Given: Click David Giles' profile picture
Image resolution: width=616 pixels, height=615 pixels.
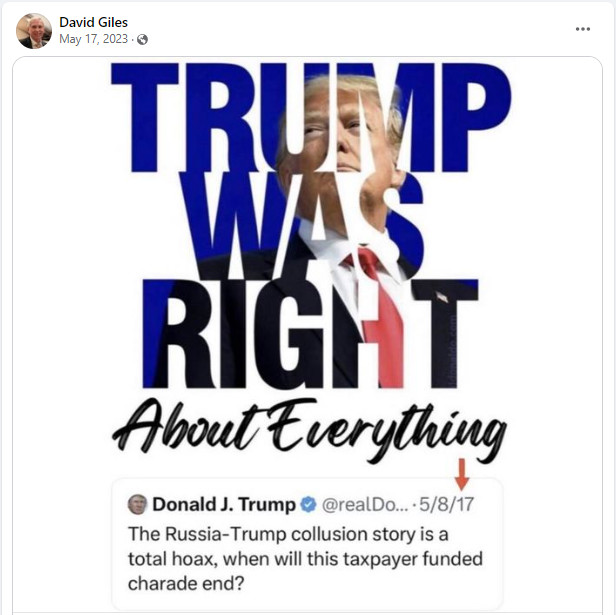Looking at the screenshot, I should [34, 31].
